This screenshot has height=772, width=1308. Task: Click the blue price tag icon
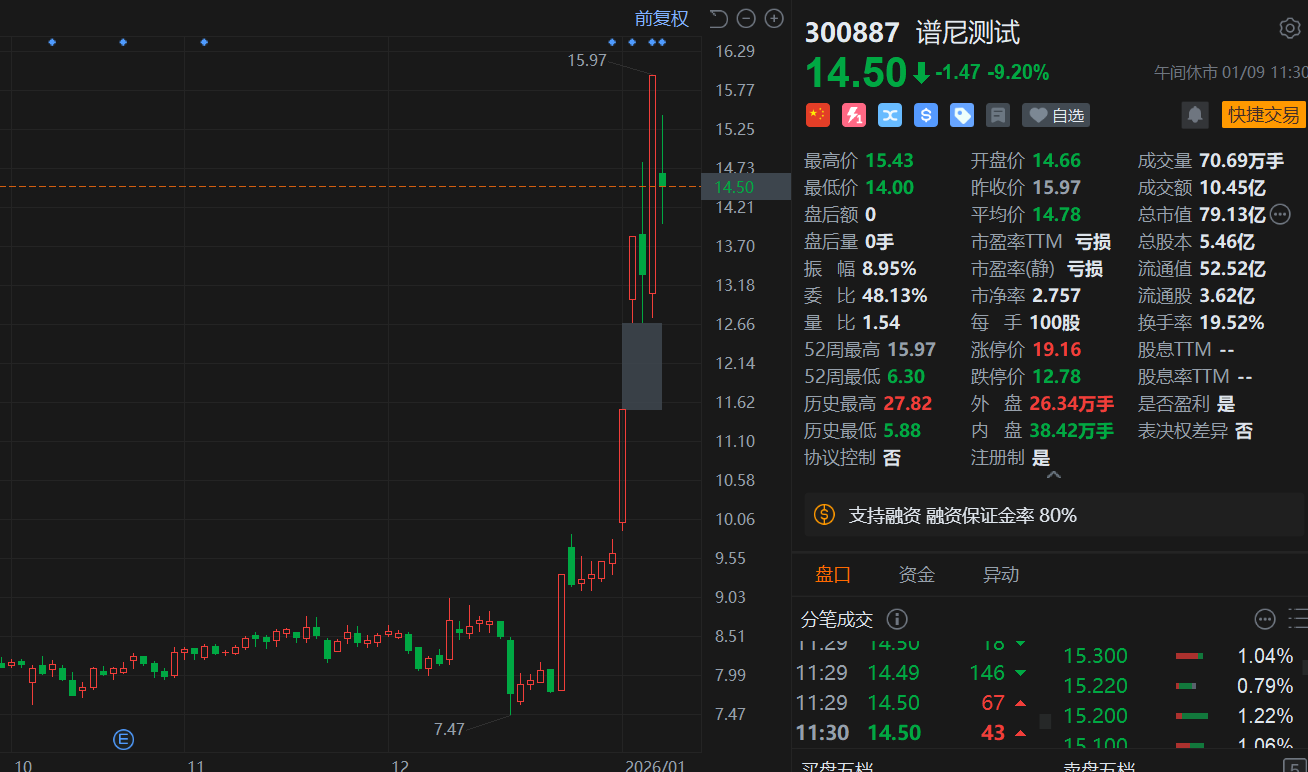tap(962, 115)
